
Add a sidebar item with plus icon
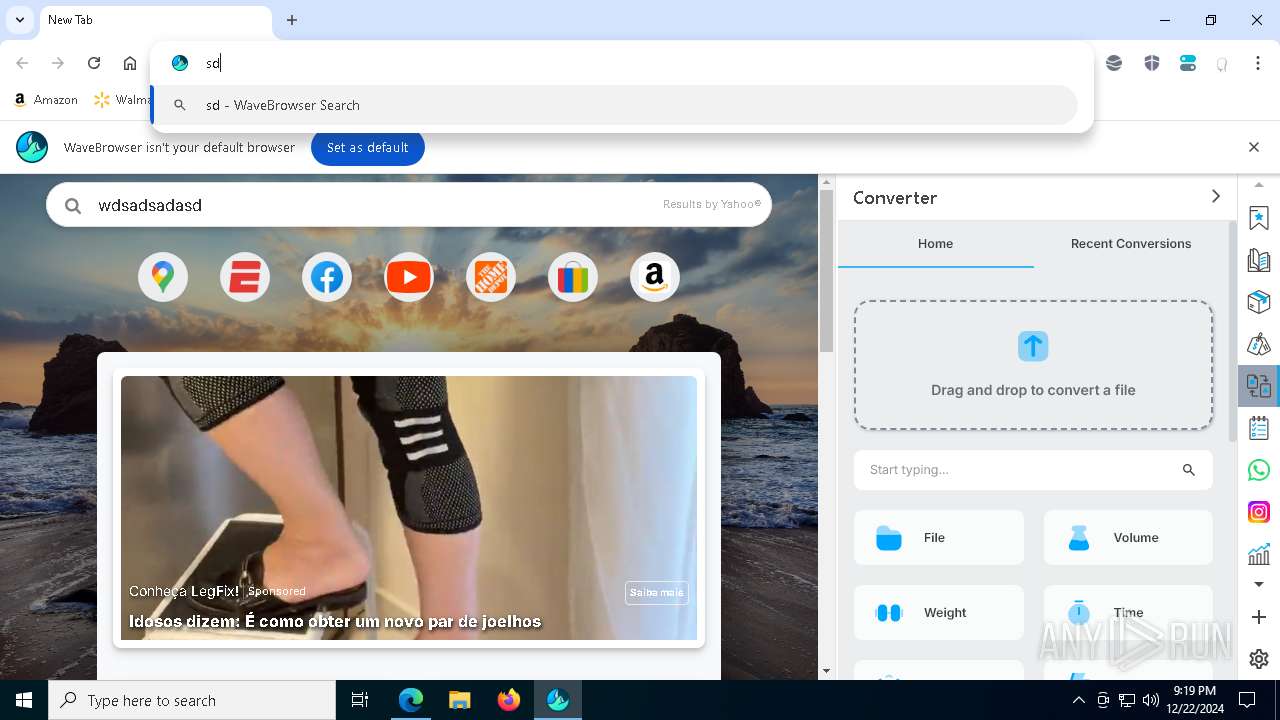click(1259, 618)
